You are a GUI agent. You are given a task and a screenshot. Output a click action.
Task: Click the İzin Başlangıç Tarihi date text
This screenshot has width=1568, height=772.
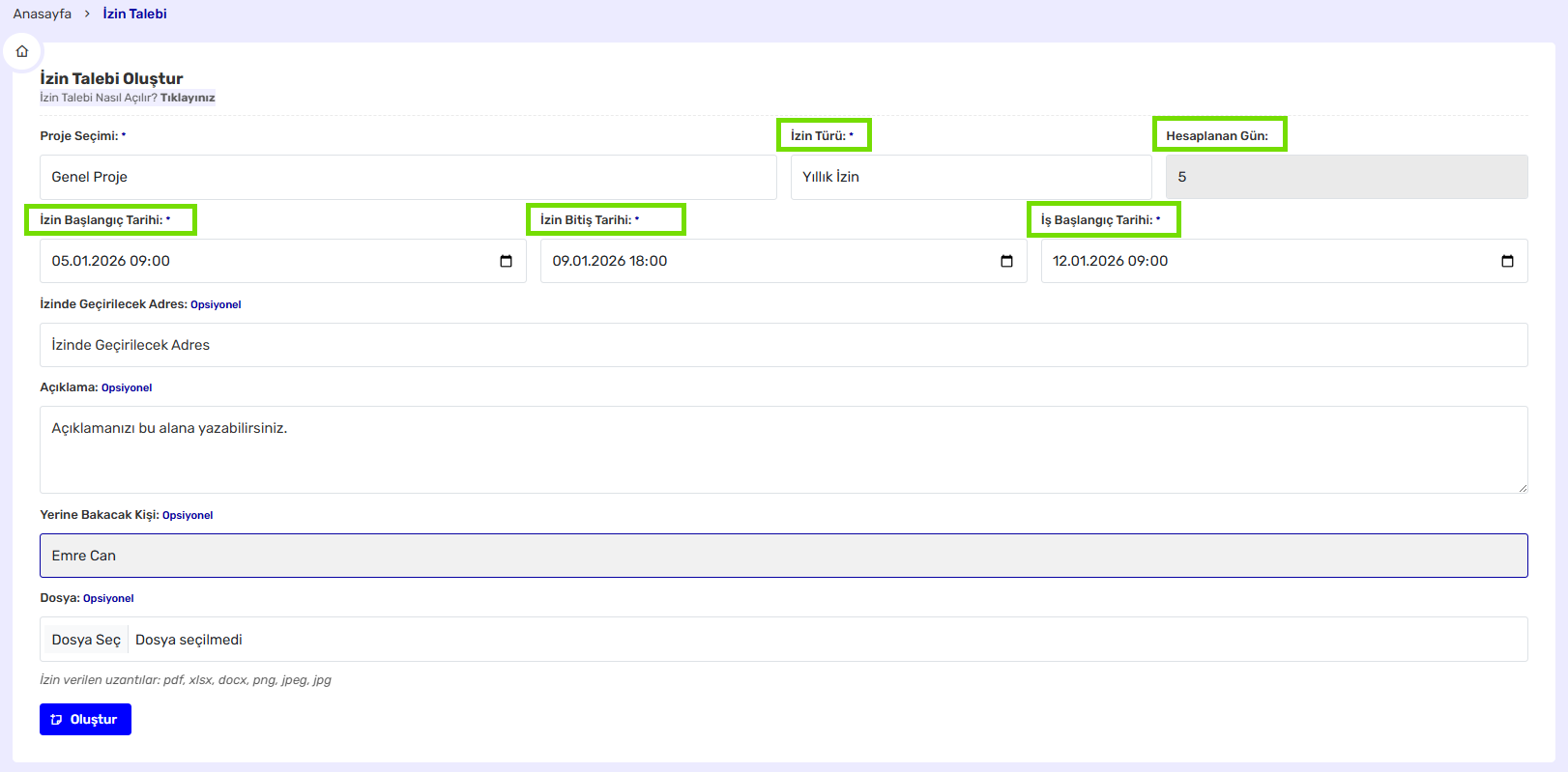click(x=111, y=261)
